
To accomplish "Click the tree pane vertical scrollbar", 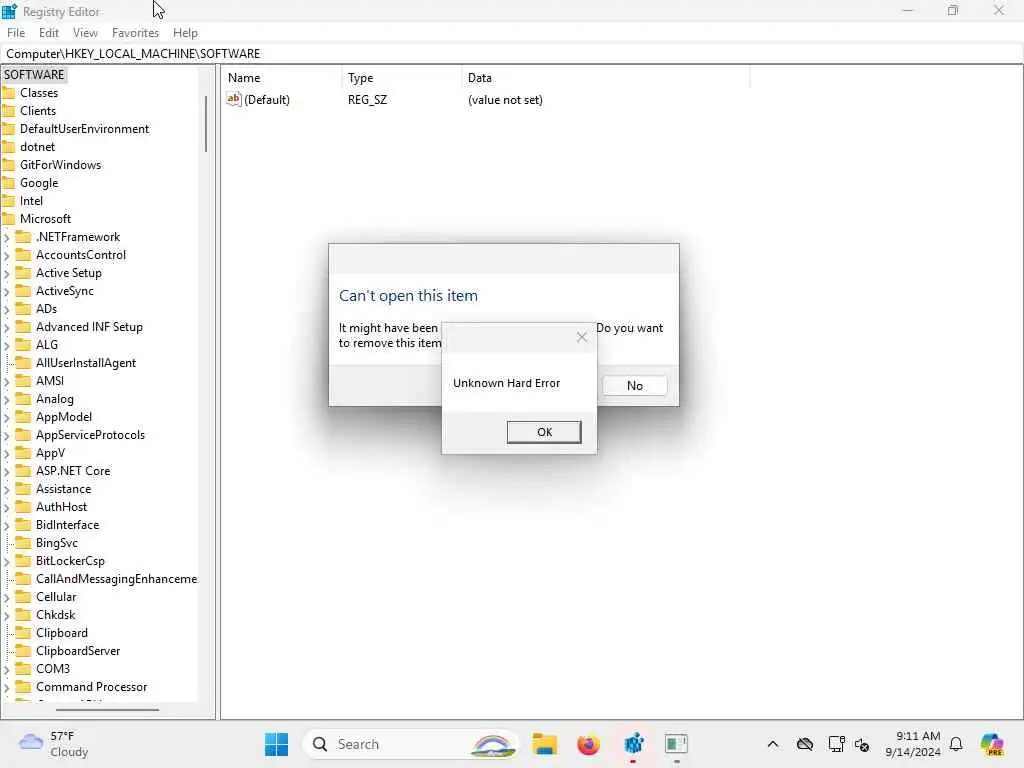I will click(x=206, y=124).
